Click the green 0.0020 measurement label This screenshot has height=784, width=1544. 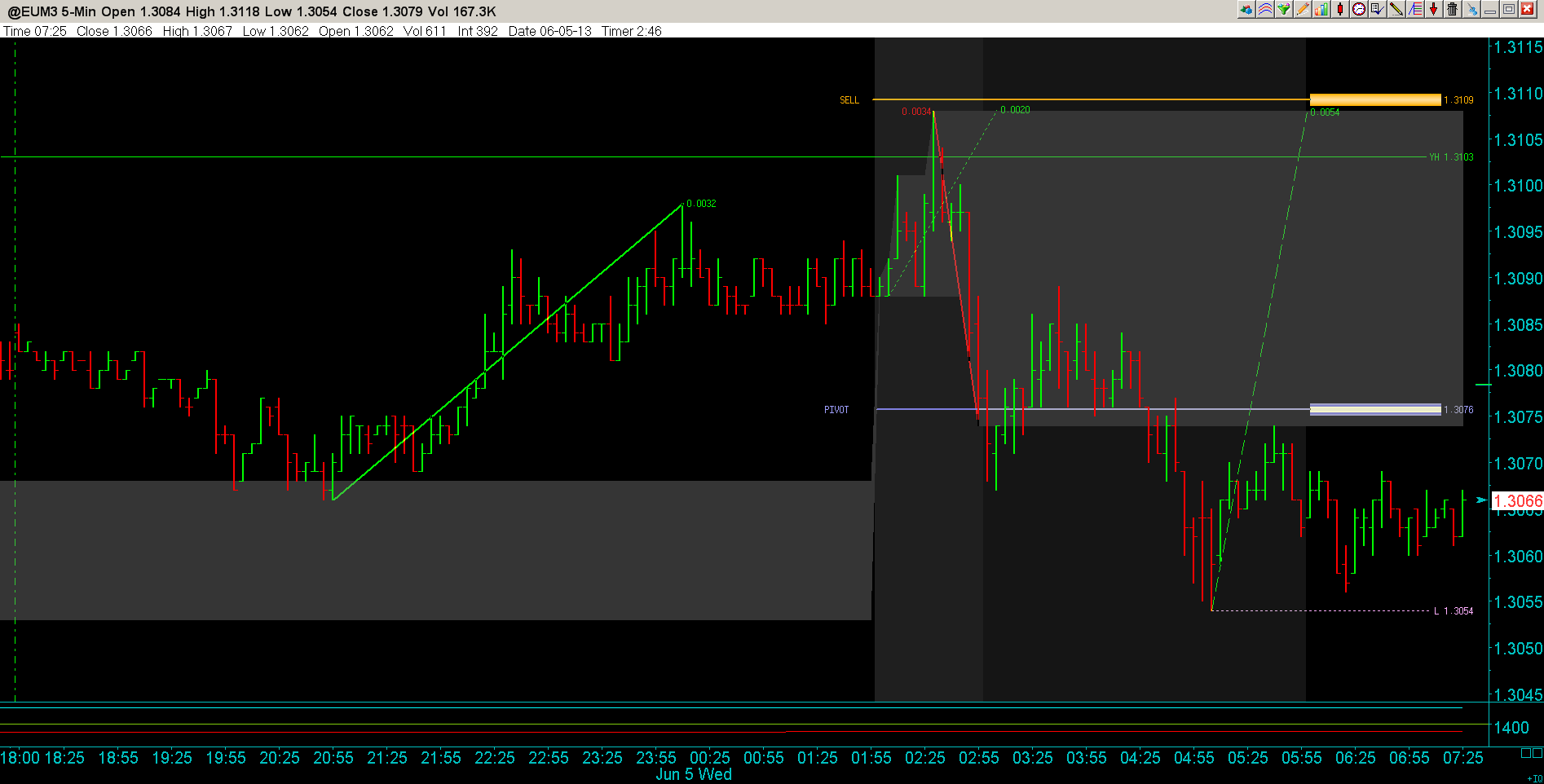1015,110
